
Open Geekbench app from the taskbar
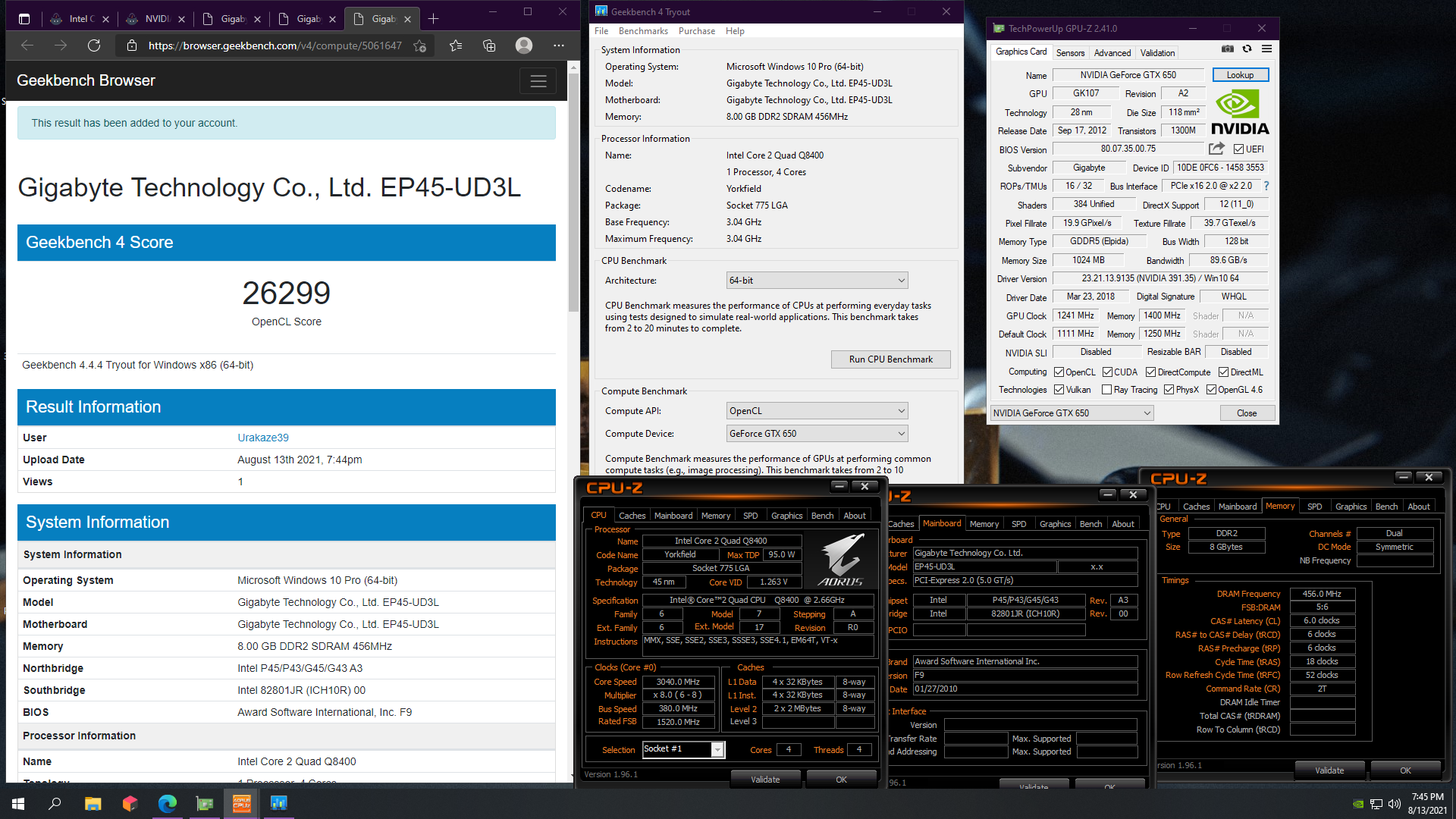[278, 803]
